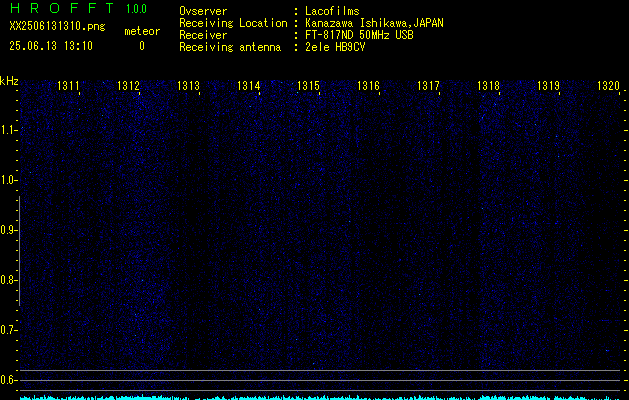Image resolution: width=629 pixels, height=400 pixels.
Task: Click the 0.8 kHz frequency label
Action: (x=8, y=280)
